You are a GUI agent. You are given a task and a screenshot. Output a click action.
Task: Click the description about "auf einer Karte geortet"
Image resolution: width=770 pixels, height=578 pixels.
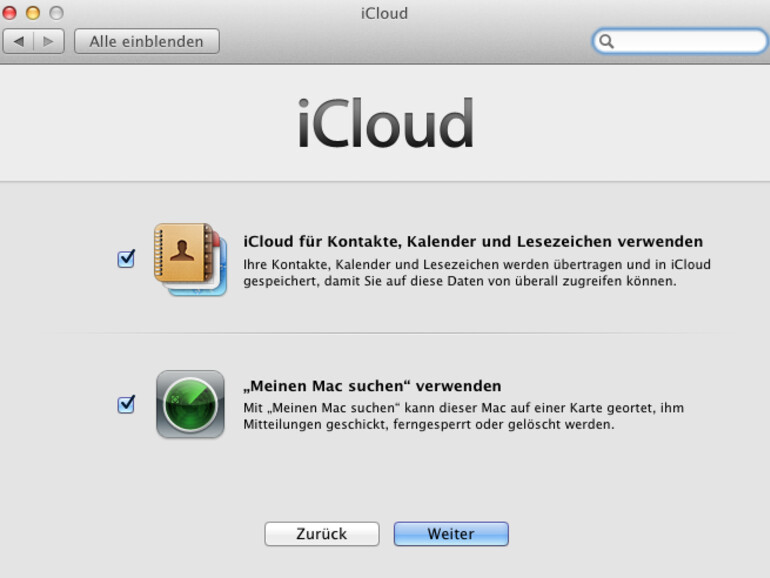pos(463,416)
